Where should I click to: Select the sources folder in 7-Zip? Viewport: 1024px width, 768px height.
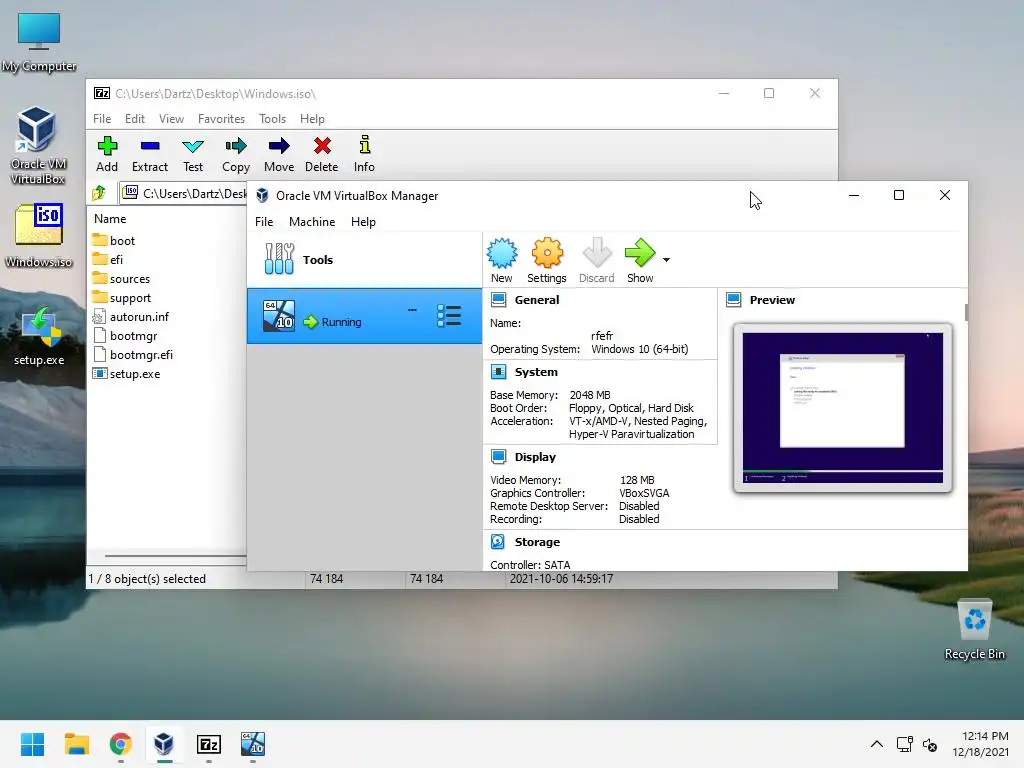tap(121, 279)
